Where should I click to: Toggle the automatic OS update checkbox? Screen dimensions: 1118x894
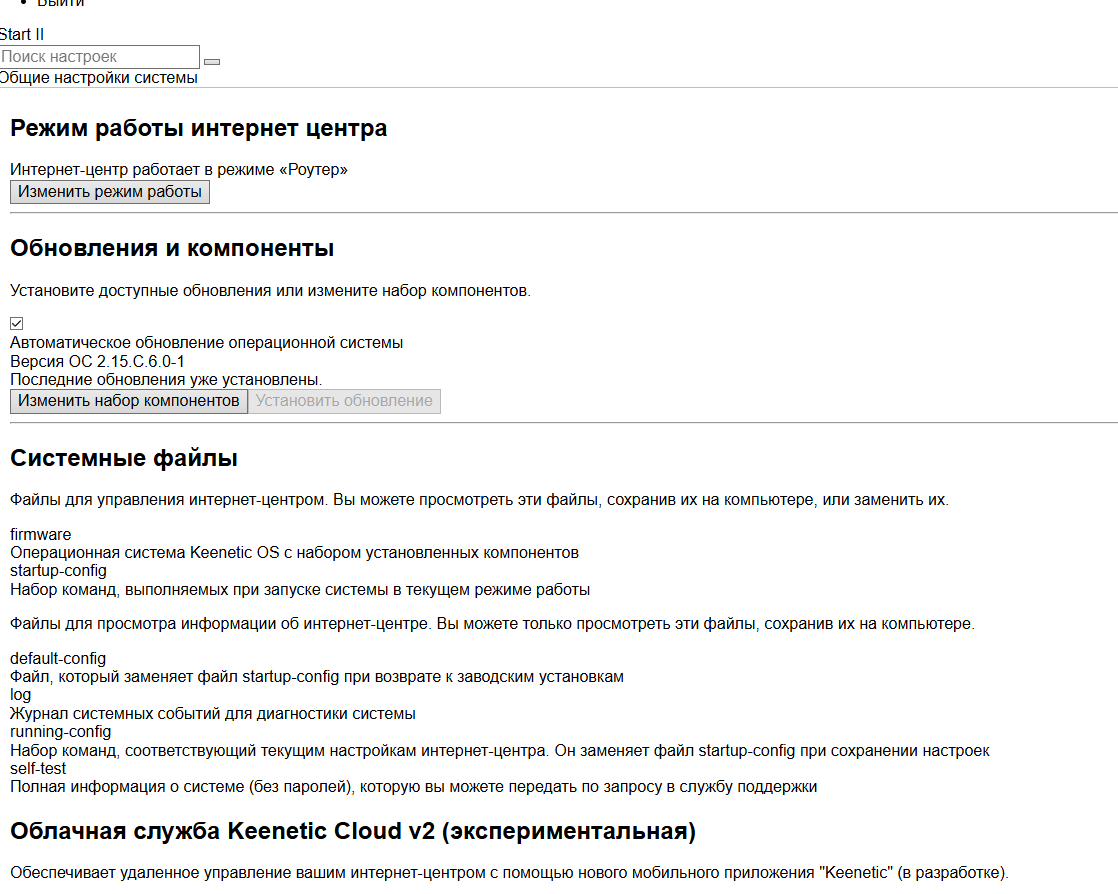coord(17,324)
